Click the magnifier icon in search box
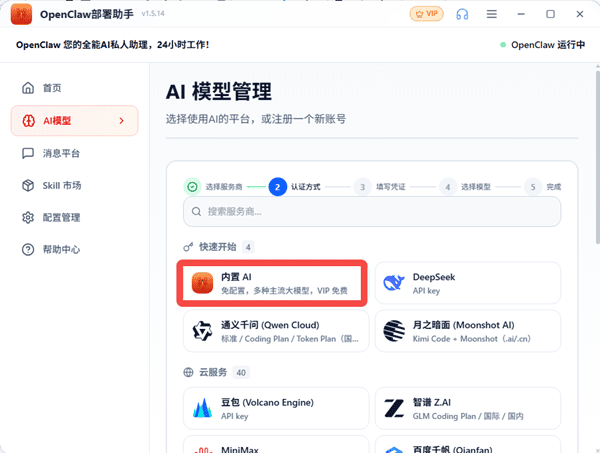 point(196,212)
